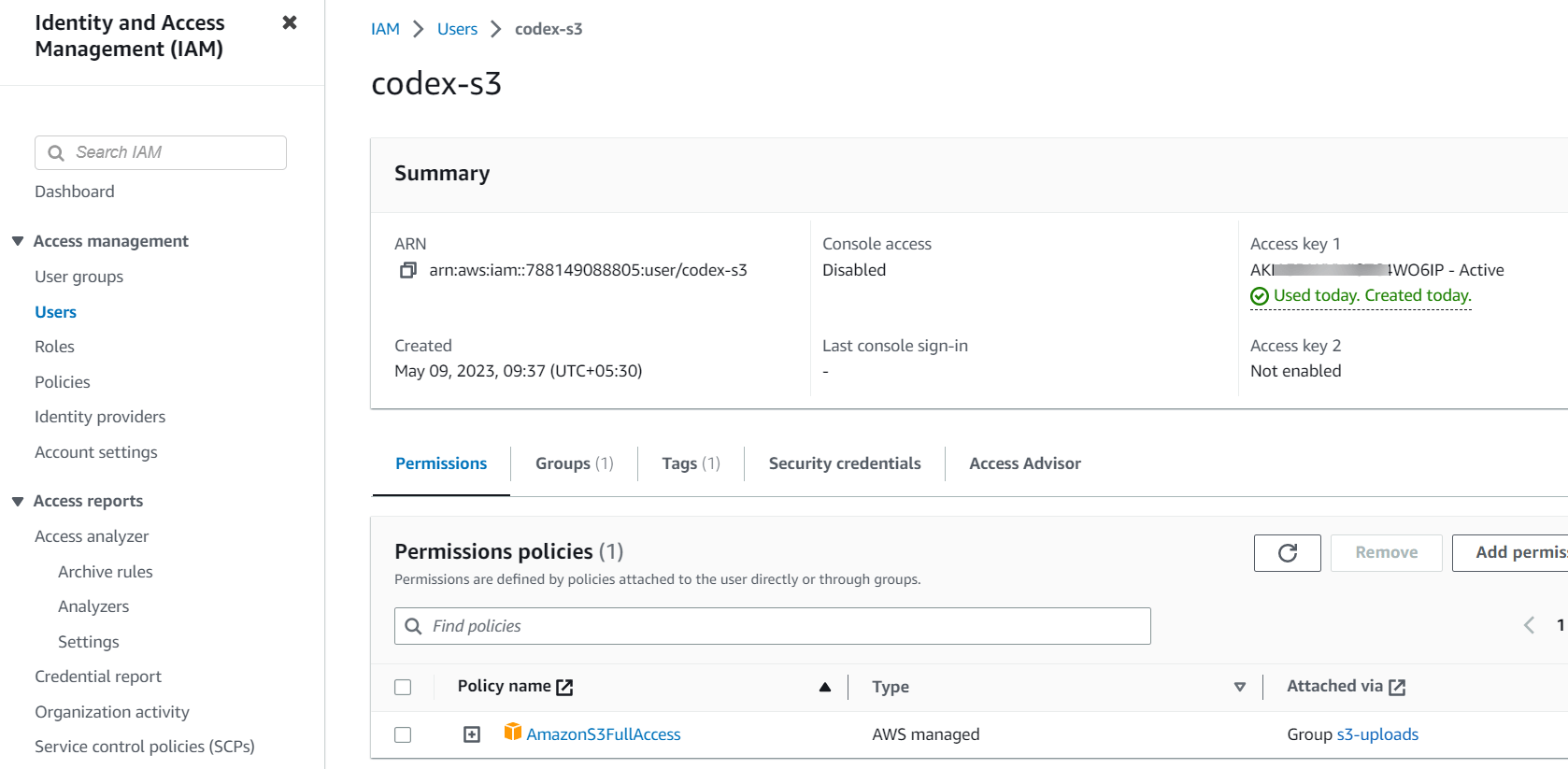The height and width of the screenshot is (769, 1568).
Task: Click the Attached via column header
Action: coord(1334,687)
